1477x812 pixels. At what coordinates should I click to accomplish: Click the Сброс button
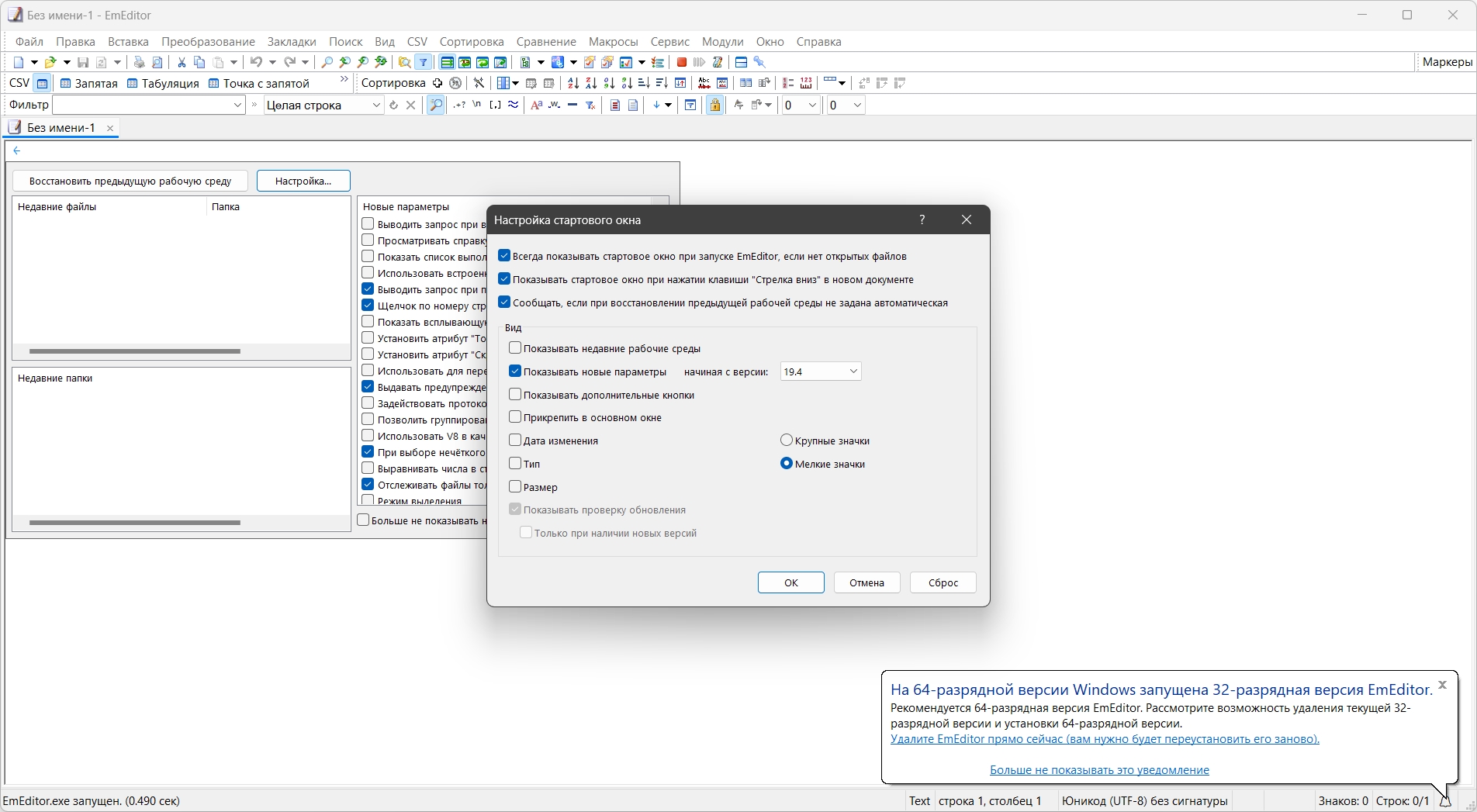[x=943, y=582]
